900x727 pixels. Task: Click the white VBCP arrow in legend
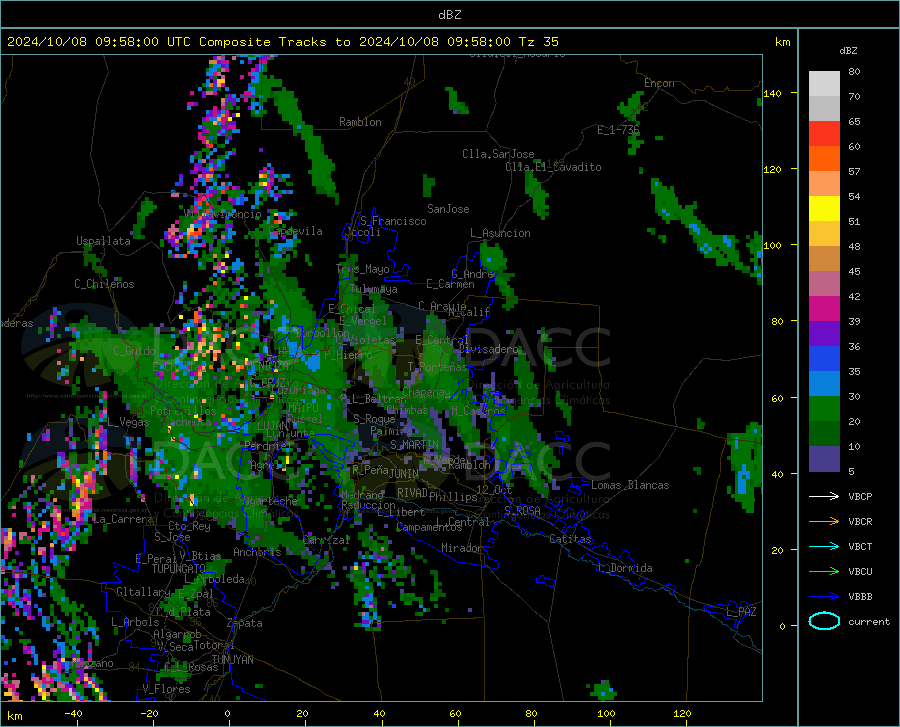pos(824,496)
